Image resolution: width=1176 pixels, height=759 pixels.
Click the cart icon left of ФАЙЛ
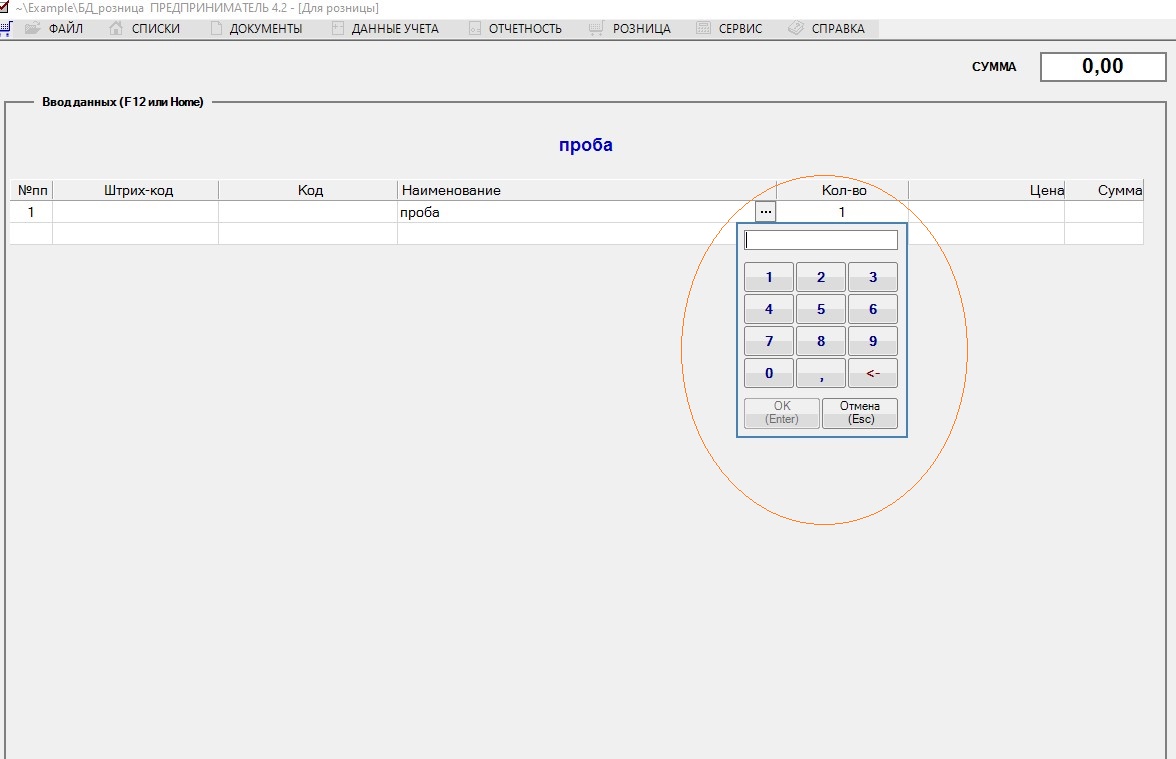click(6, 29)
